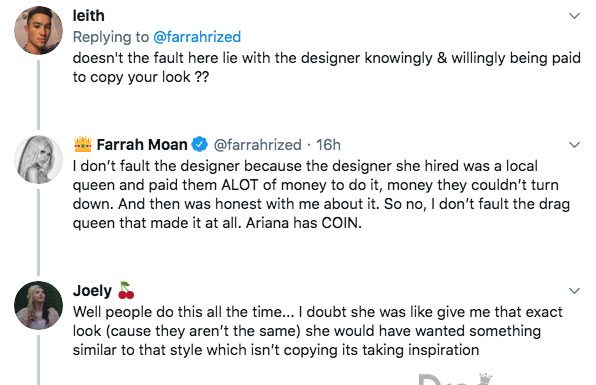
Task: Click the Joely display name
Action: [92, 291]
